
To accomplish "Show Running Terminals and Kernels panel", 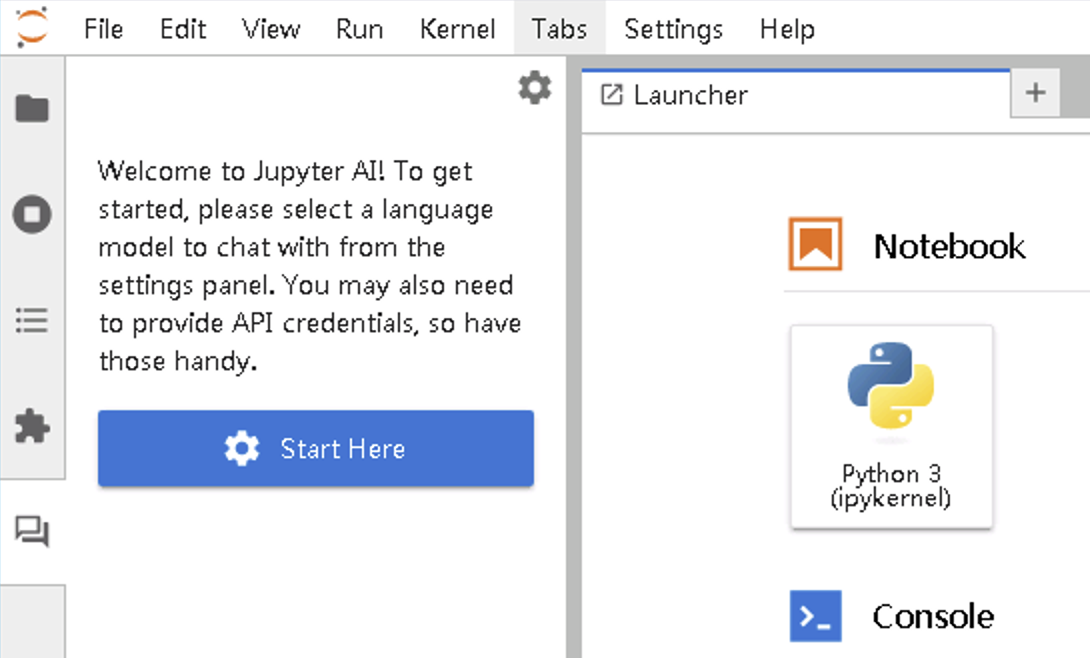I will coord(32,214).
